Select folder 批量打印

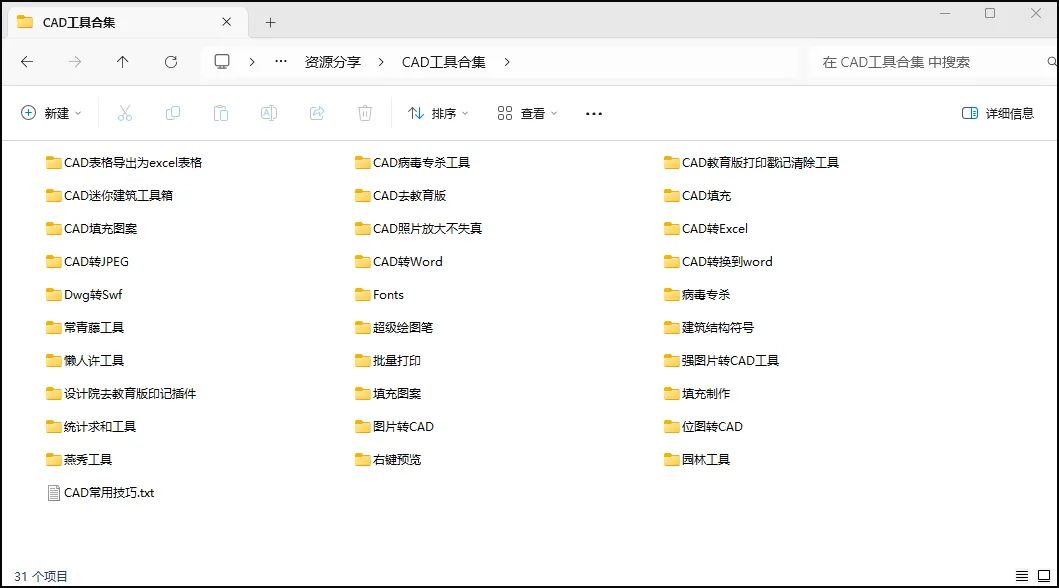388,361
